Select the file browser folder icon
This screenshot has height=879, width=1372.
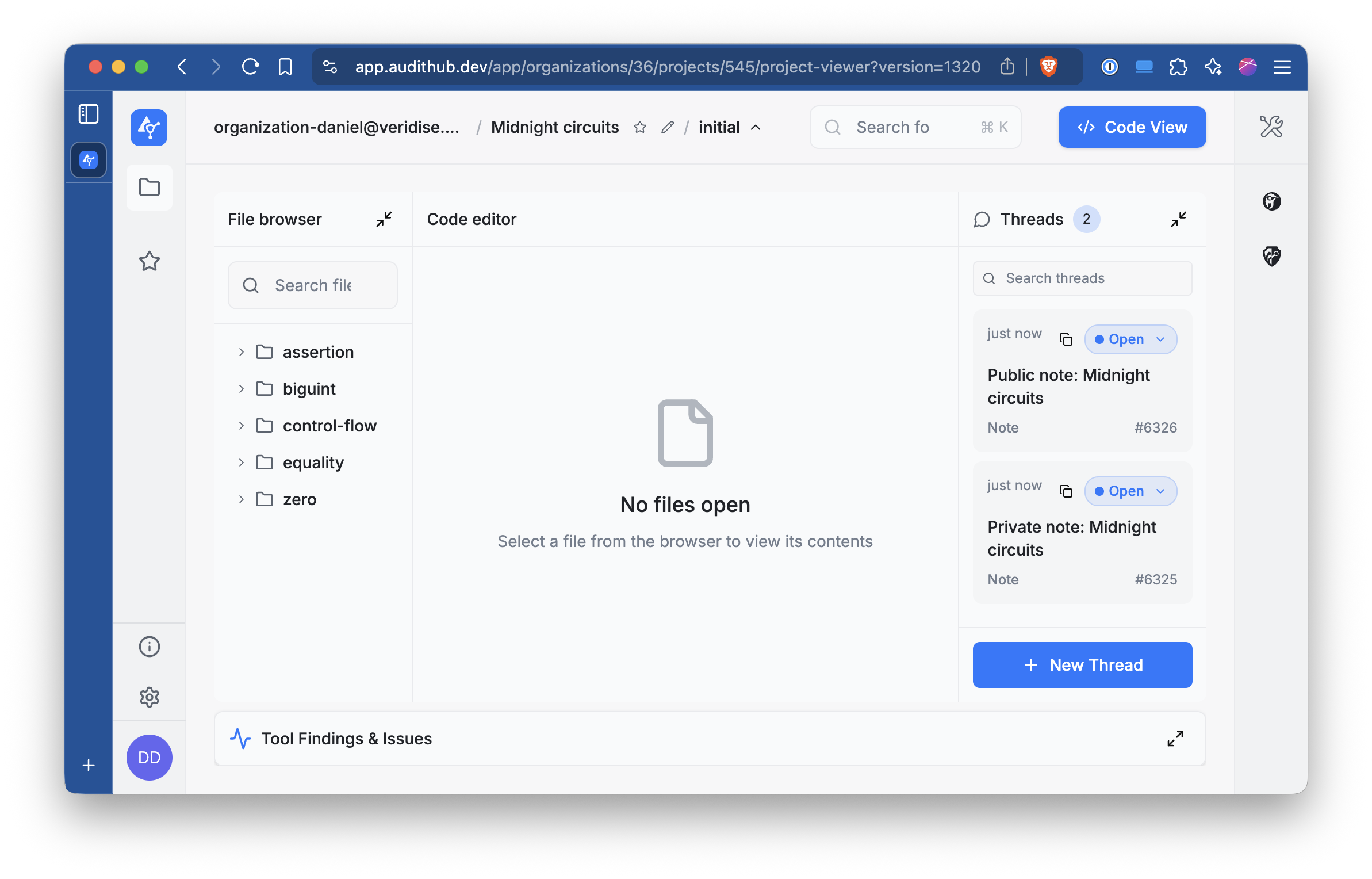(x=149, y=187)
